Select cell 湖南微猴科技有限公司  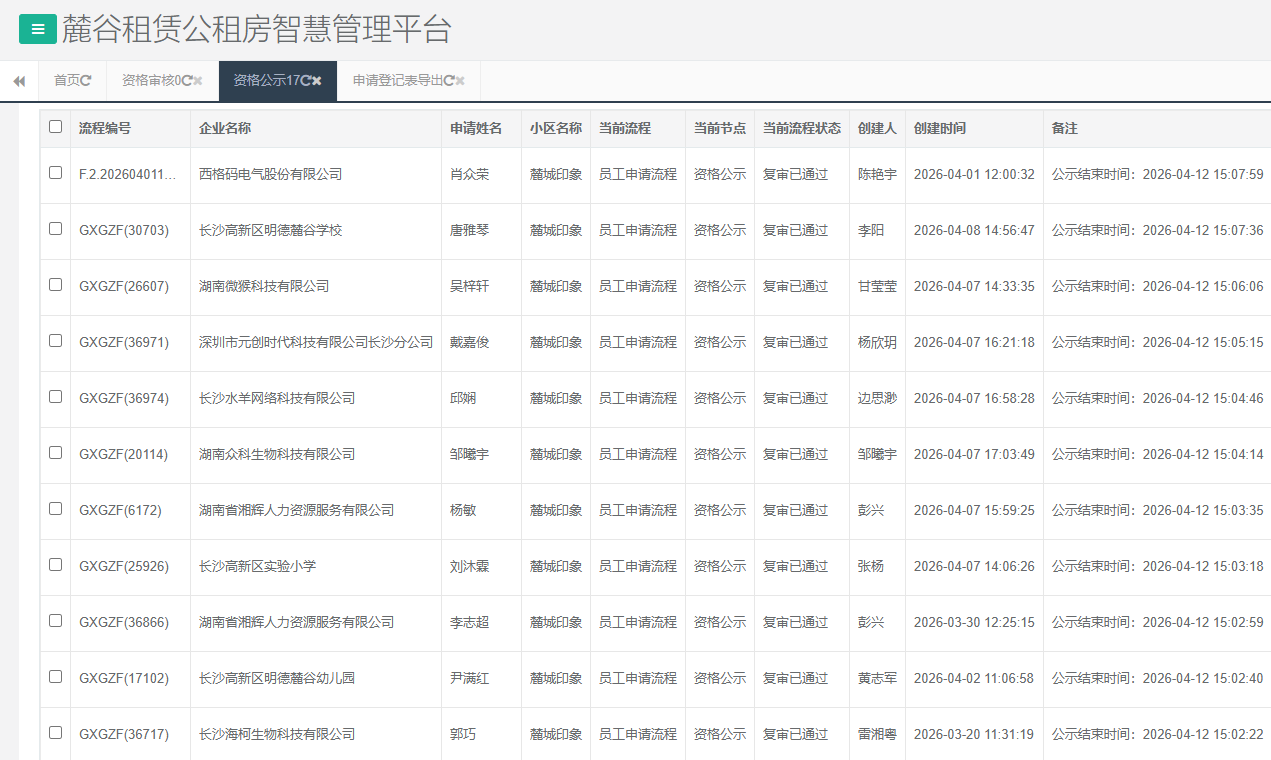click(264, 286)
